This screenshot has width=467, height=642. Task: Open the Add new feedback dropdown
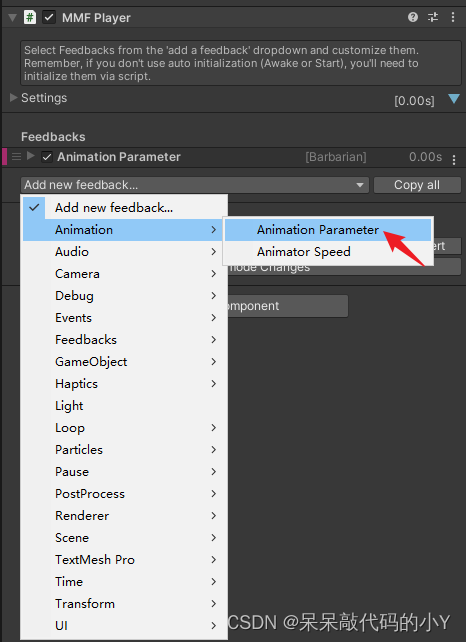pos(195,185)
